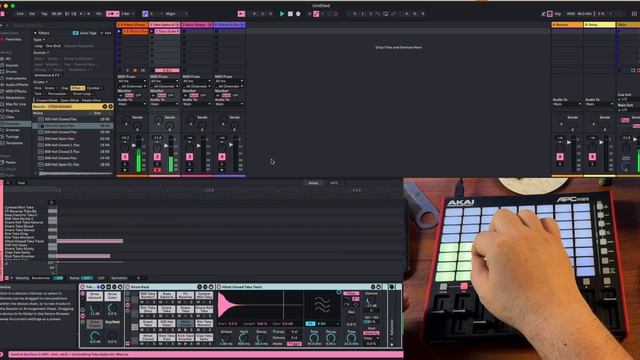Select Tunings browser category
Image resolution: width=640 pixels, height=360 pixels.
click(12, 137)
